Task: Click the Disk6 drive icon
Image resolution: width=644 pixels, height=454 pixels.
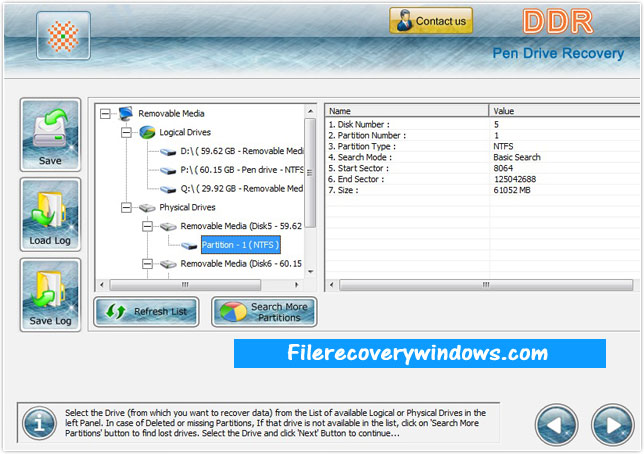Action: (x=168, y=264)
